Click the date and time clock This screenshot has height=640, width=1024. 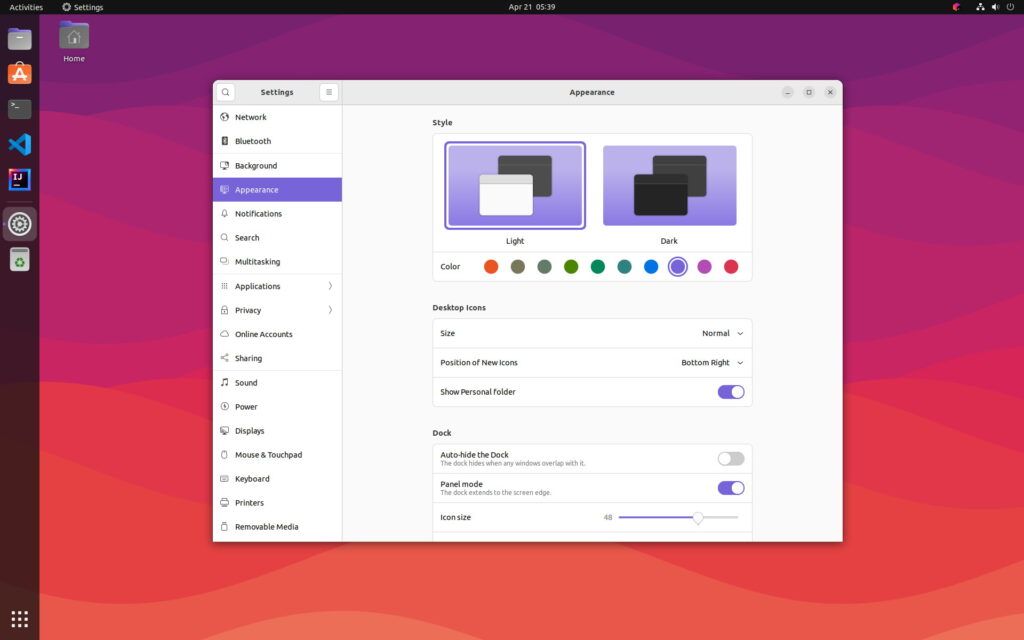click(x=531, y=7)
